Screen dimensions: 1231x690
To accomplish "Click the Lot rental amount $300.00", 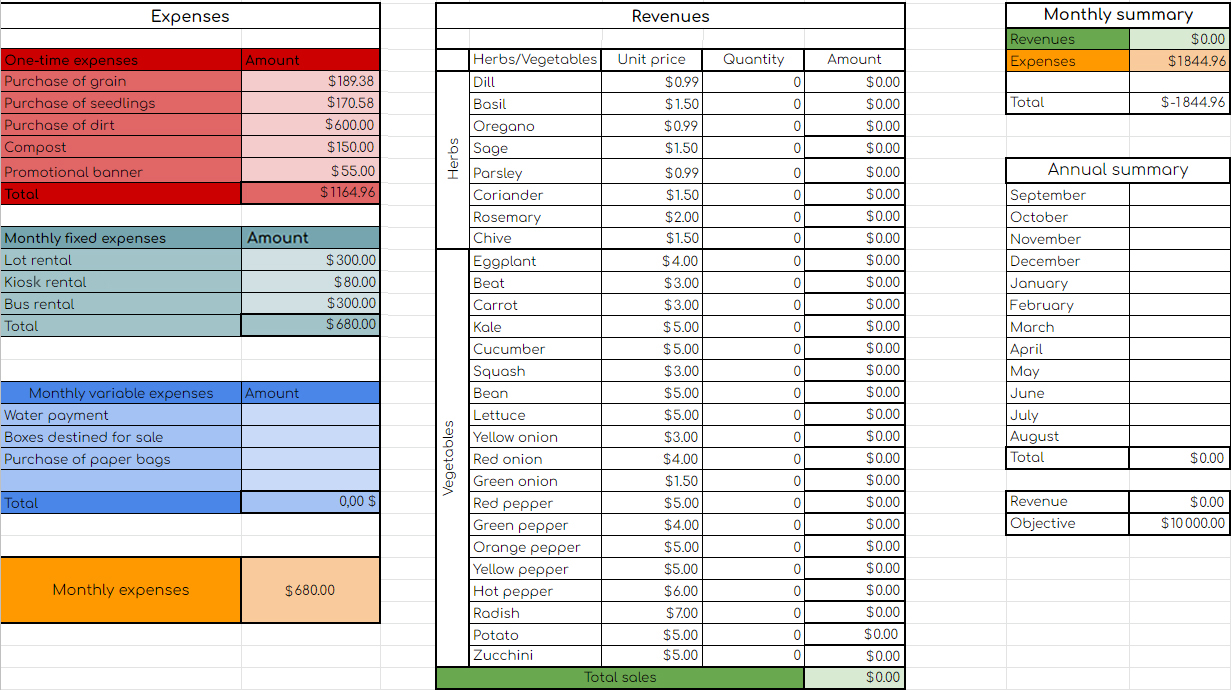I will (310, 260).
